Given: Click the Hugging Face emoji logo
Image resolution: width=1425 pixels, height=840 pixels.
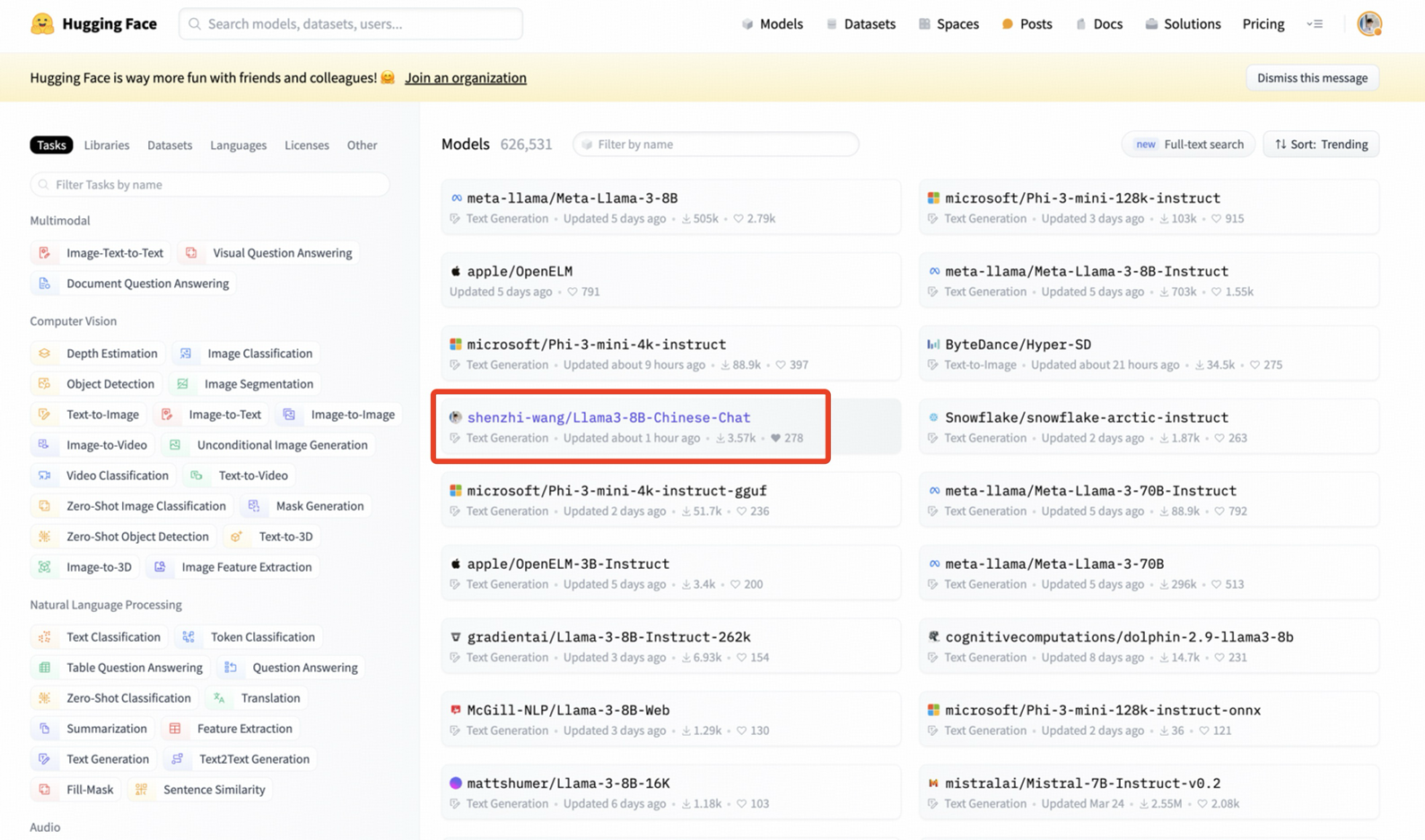Looking at the screenshot, I should click(42, 24).
